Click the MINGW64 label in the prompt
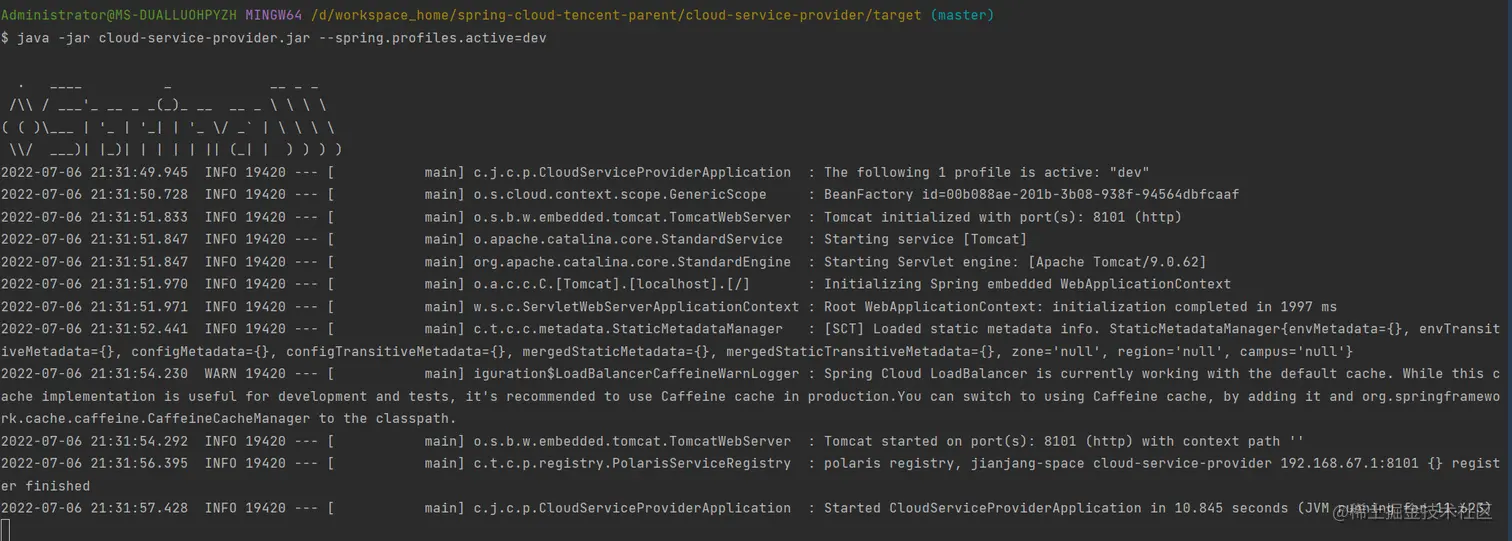1512x541 pixels. tap(274, 15)
